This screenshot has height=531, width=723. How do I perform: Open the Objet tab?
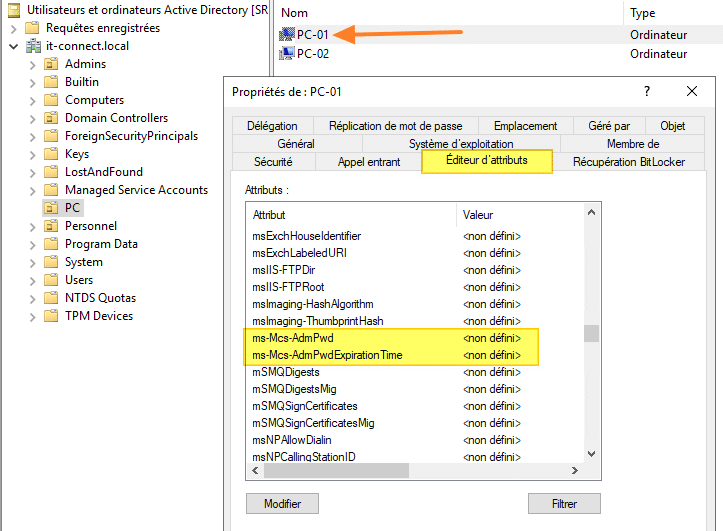coord(673,126)
